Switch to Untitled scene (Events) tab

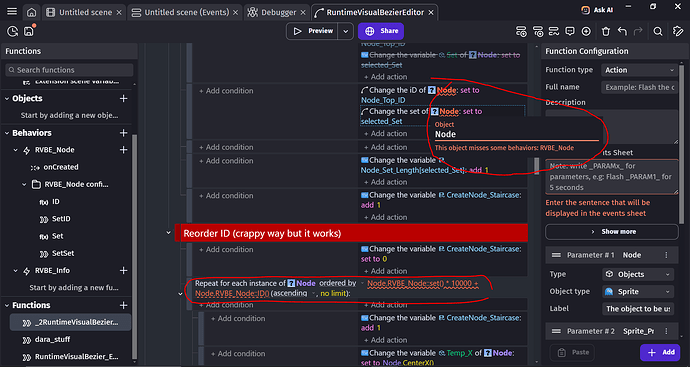pyautogui.click(x=185, y=12)
